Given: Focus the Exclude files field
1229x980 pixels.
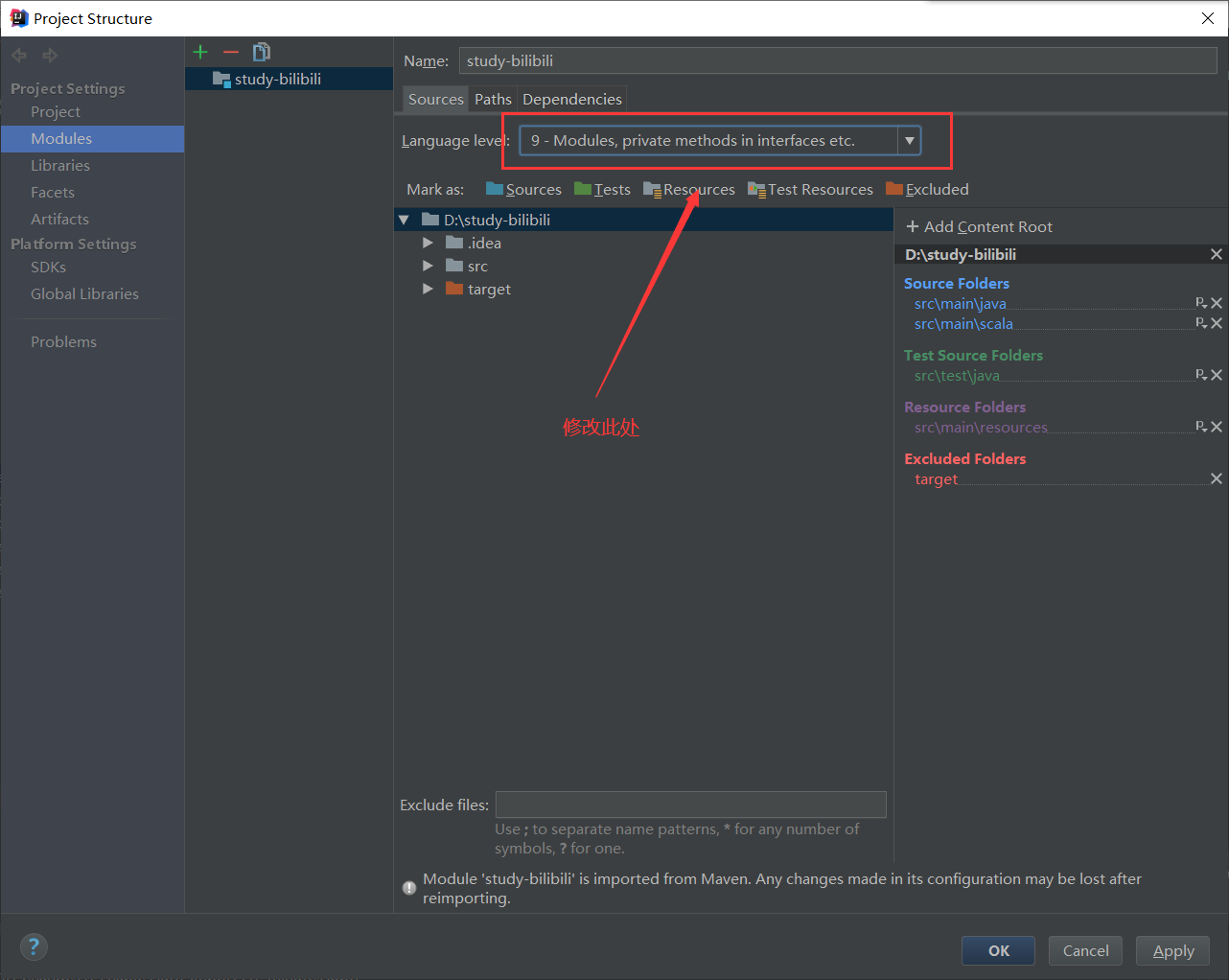Looking at the screenshot, I should click(x=691, y=805).
